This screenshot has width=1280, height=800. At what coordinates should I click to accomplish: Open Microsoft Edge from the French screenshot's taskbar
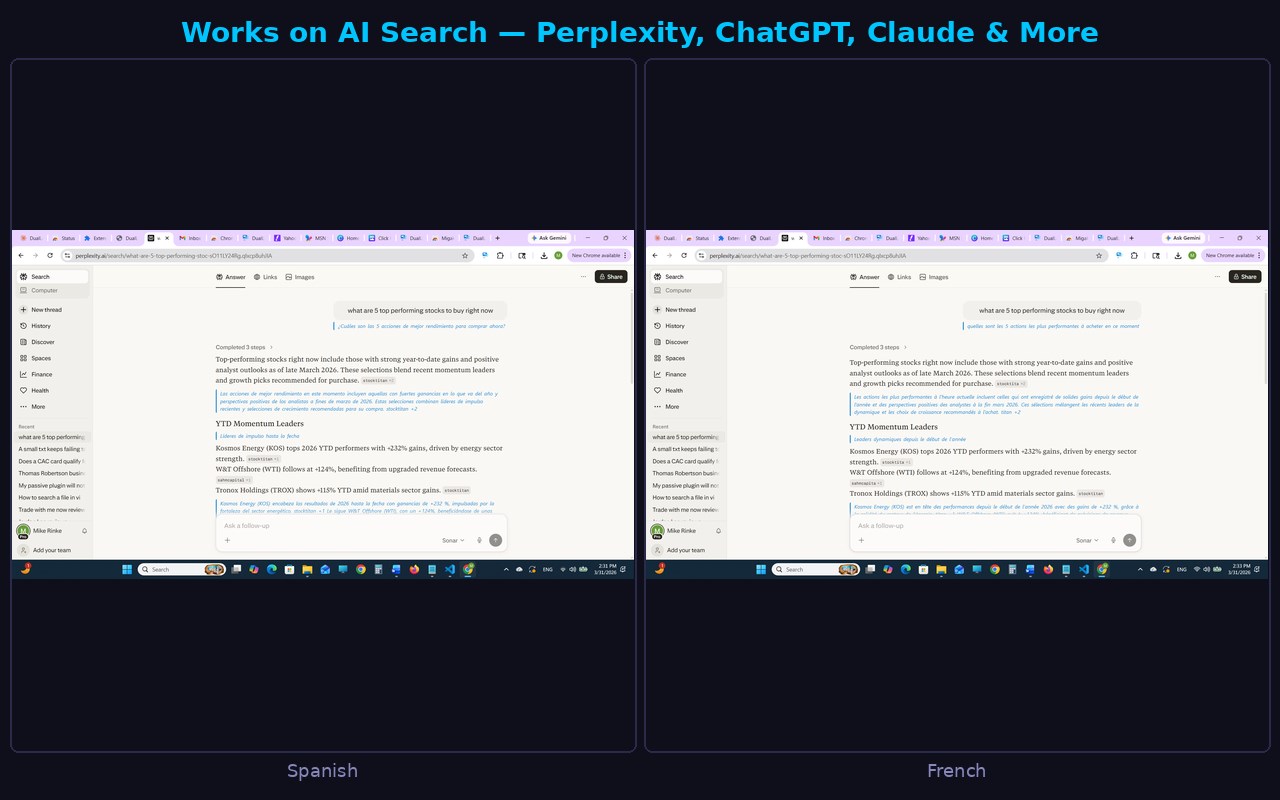(905, 569)
